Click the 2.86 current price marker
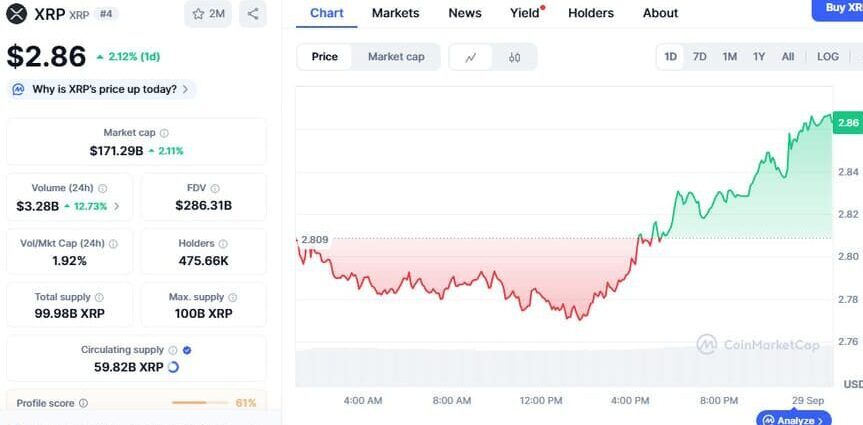Screen dimensions: 863x425 tap(848, 123)
